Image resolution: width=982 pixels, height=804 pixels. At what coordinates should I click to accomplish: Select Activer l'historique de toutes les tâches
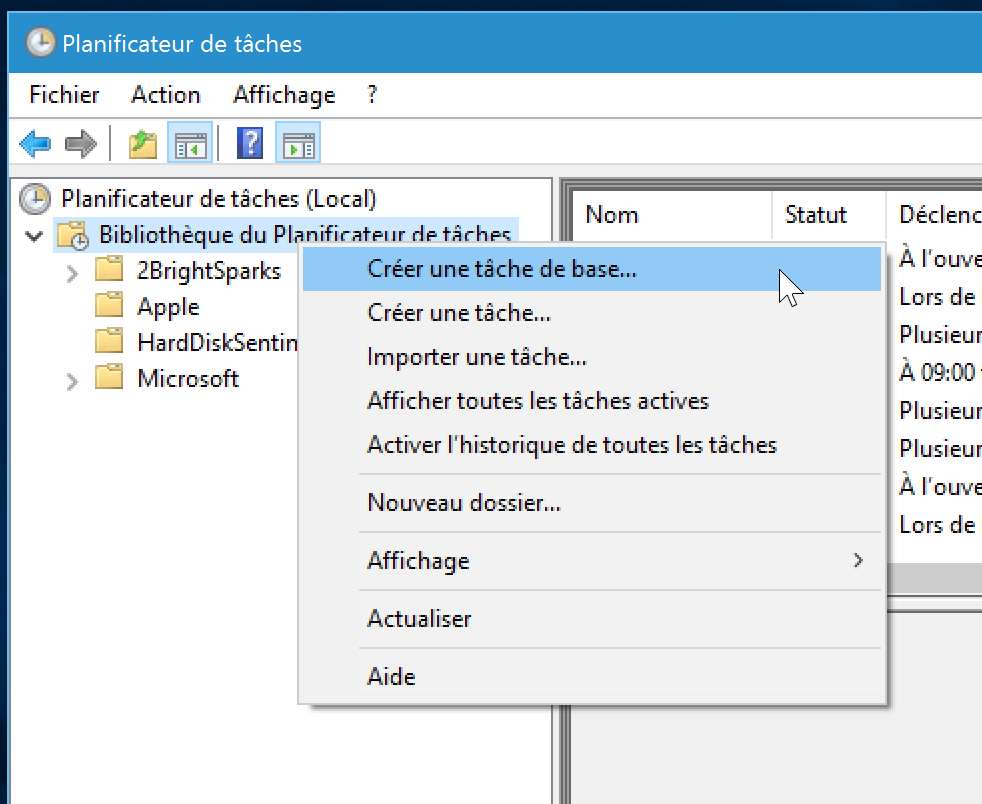click(x=592, y=445)
